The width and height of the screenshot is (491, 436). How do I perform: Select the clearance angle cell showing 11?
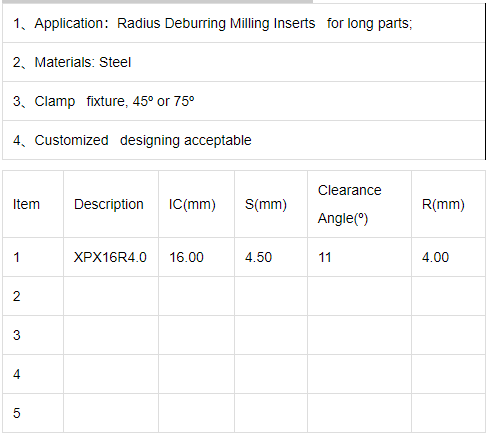[x=360, y=257]
